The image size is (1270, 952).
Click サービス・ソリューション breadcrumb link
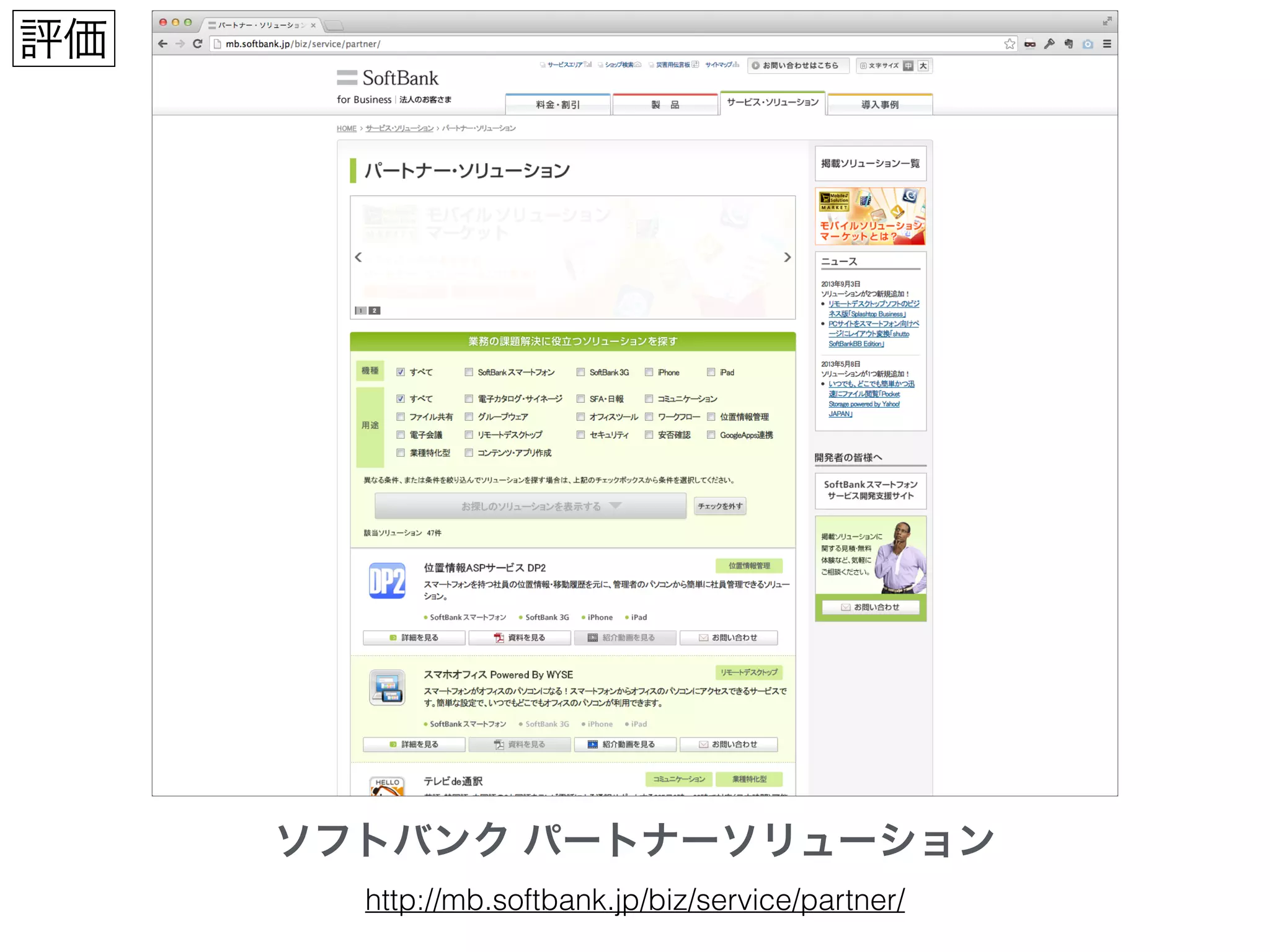[399, 128]
